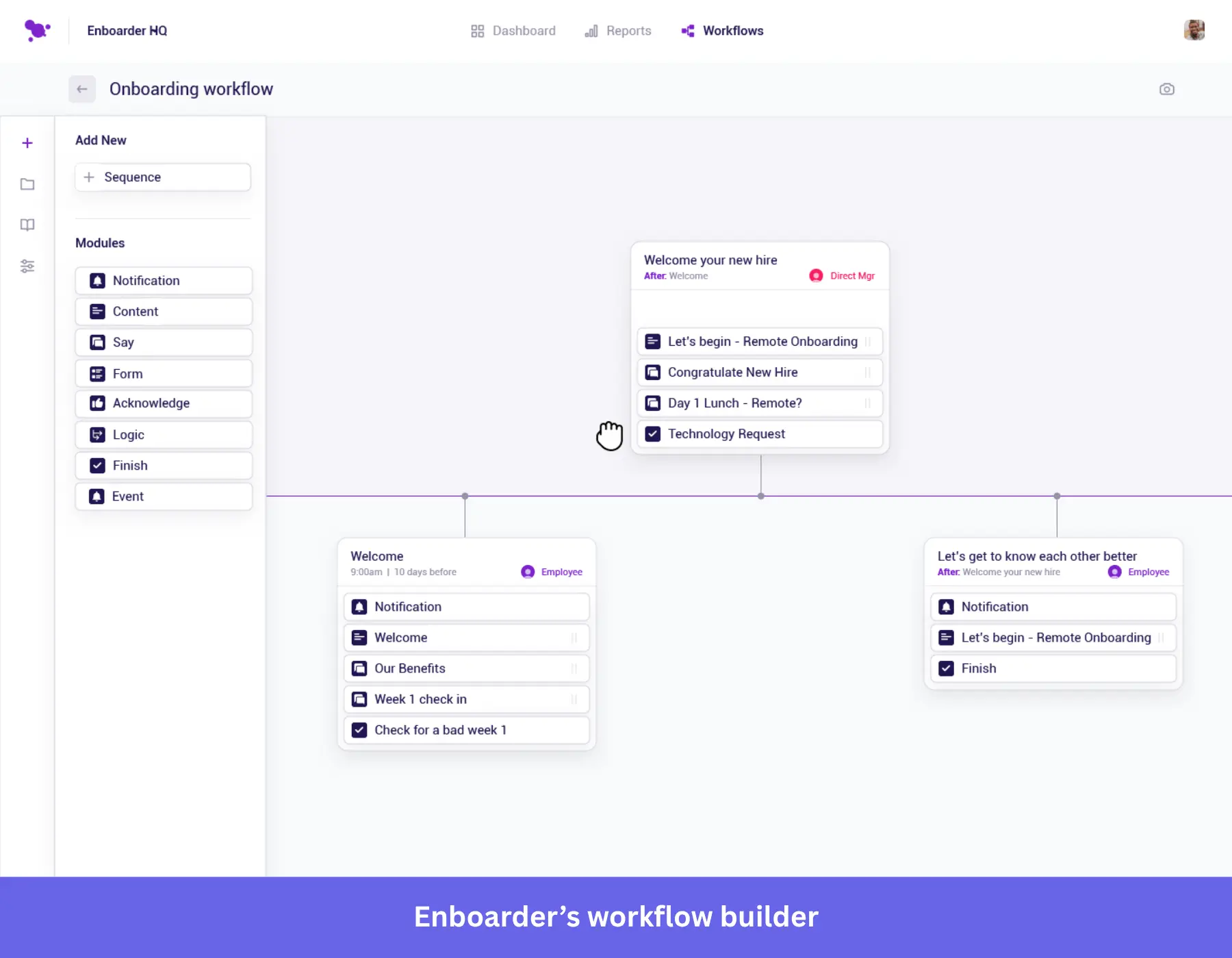Image resolution: width=1232 pixels, height=958 pixels.
Task: Open Let's begin - Remote Onboarding in Let's get to know card
Action: pos(1053,638)
